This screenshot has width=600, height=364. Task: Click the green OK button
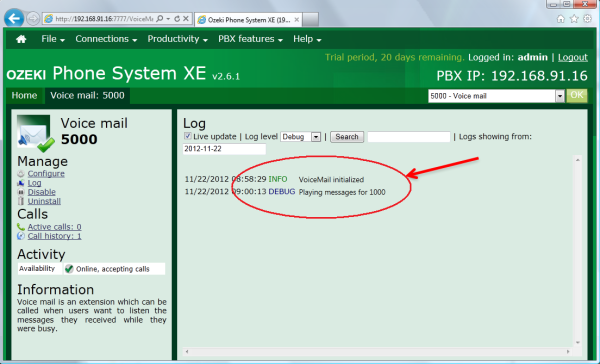(x=577, y=95)
